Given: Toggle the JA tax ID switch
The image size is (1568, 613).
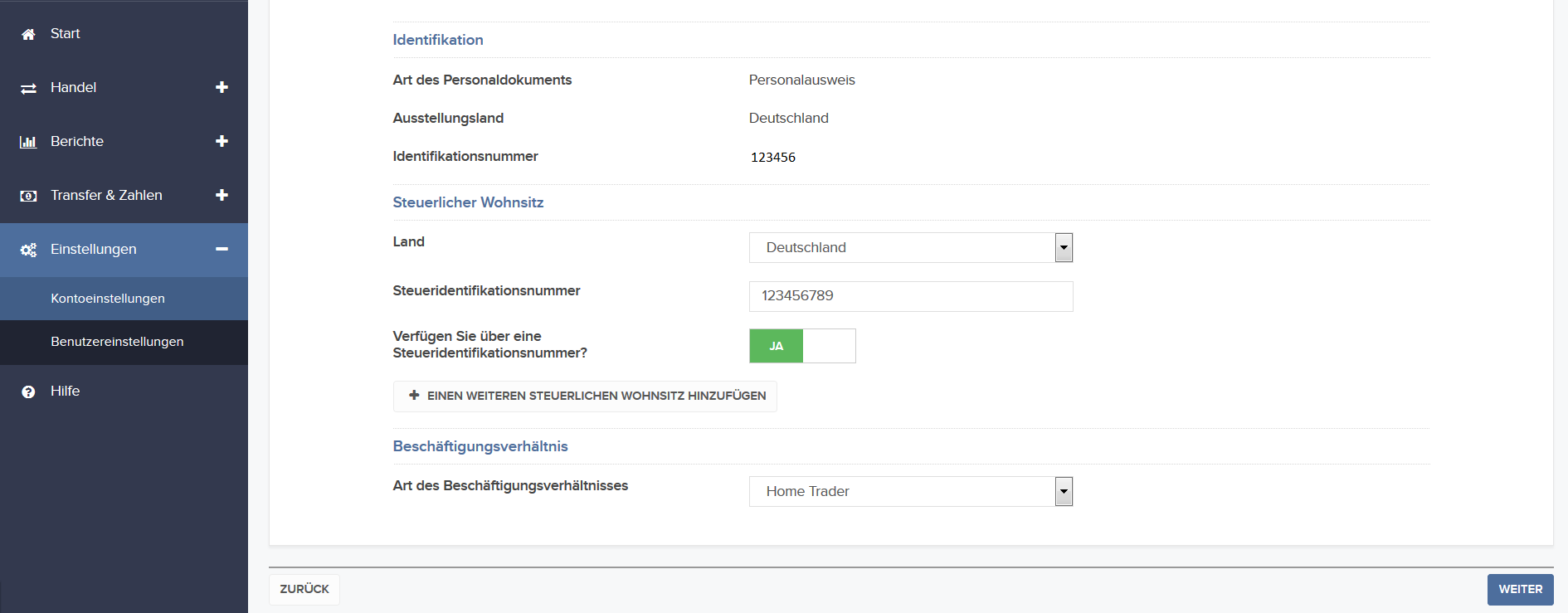Looking at the screenshot, I should (802, 346).
